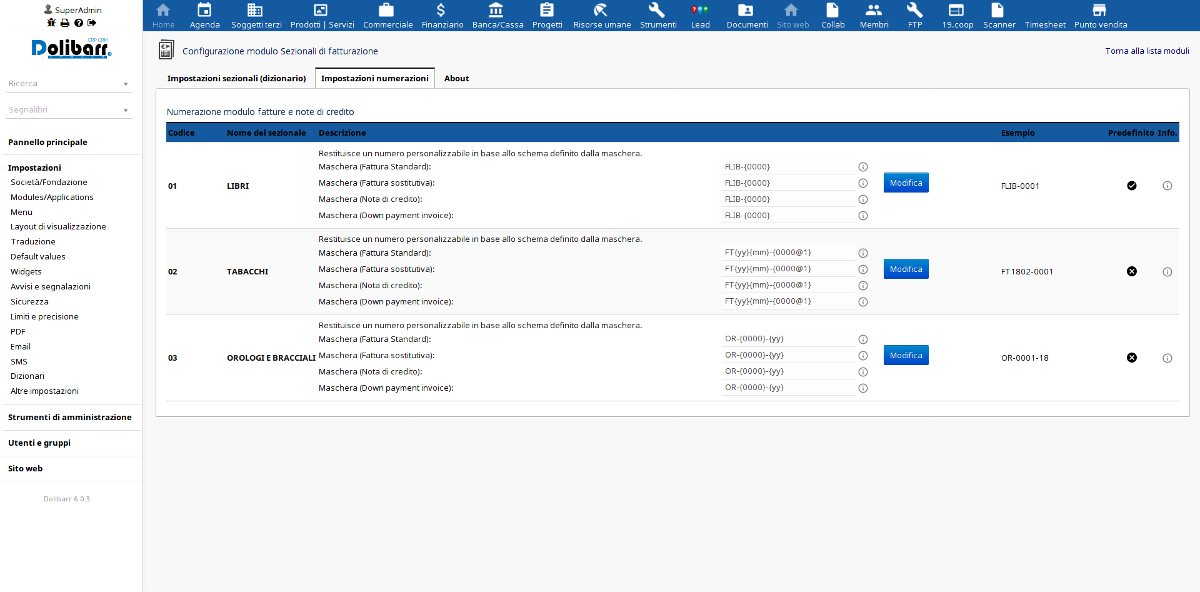Click the Info icon in the LIBRI row
Viewport: 1200px width, 592px height.
point(1167,186)
